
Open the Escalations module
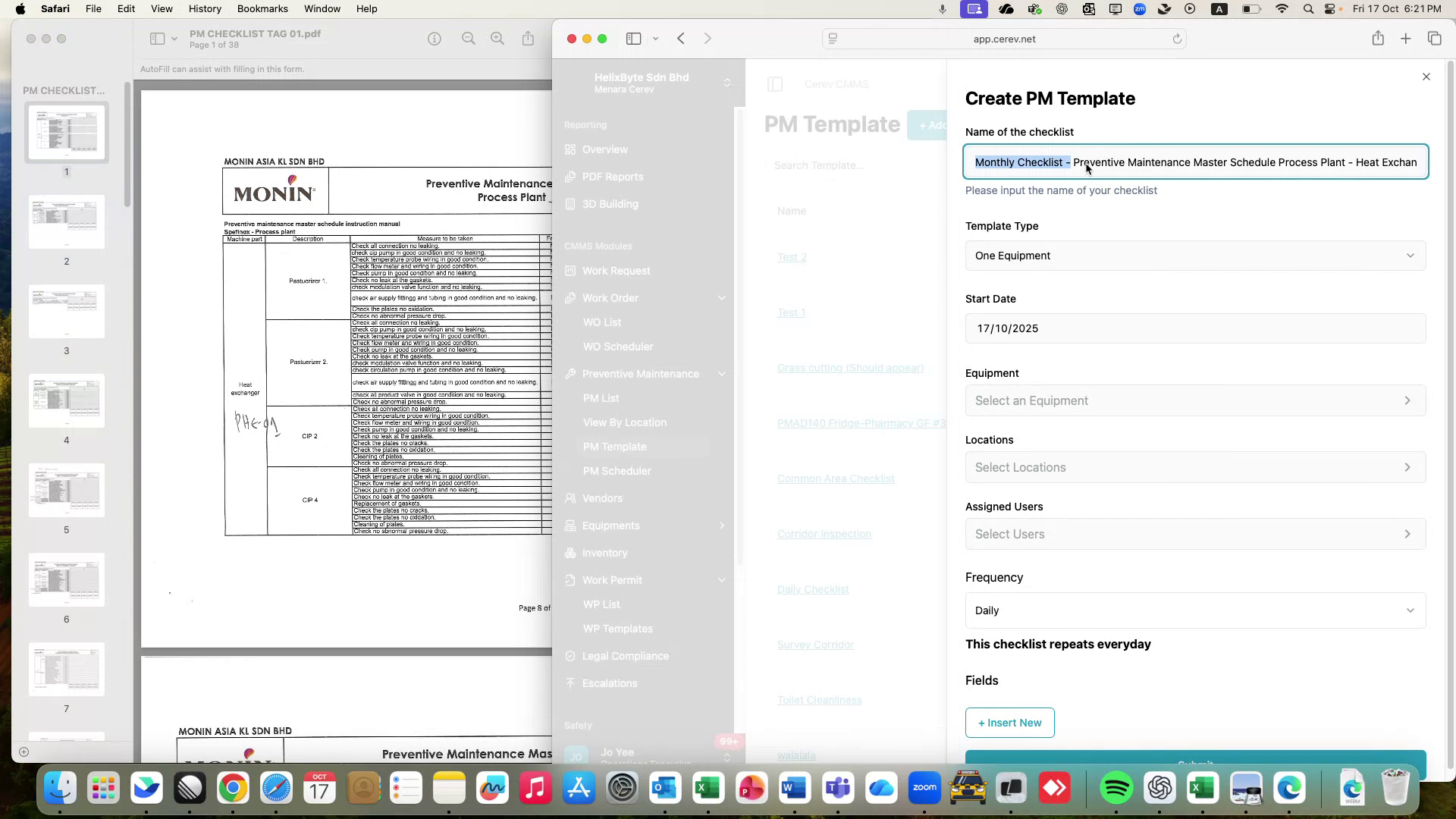[608, 683]
